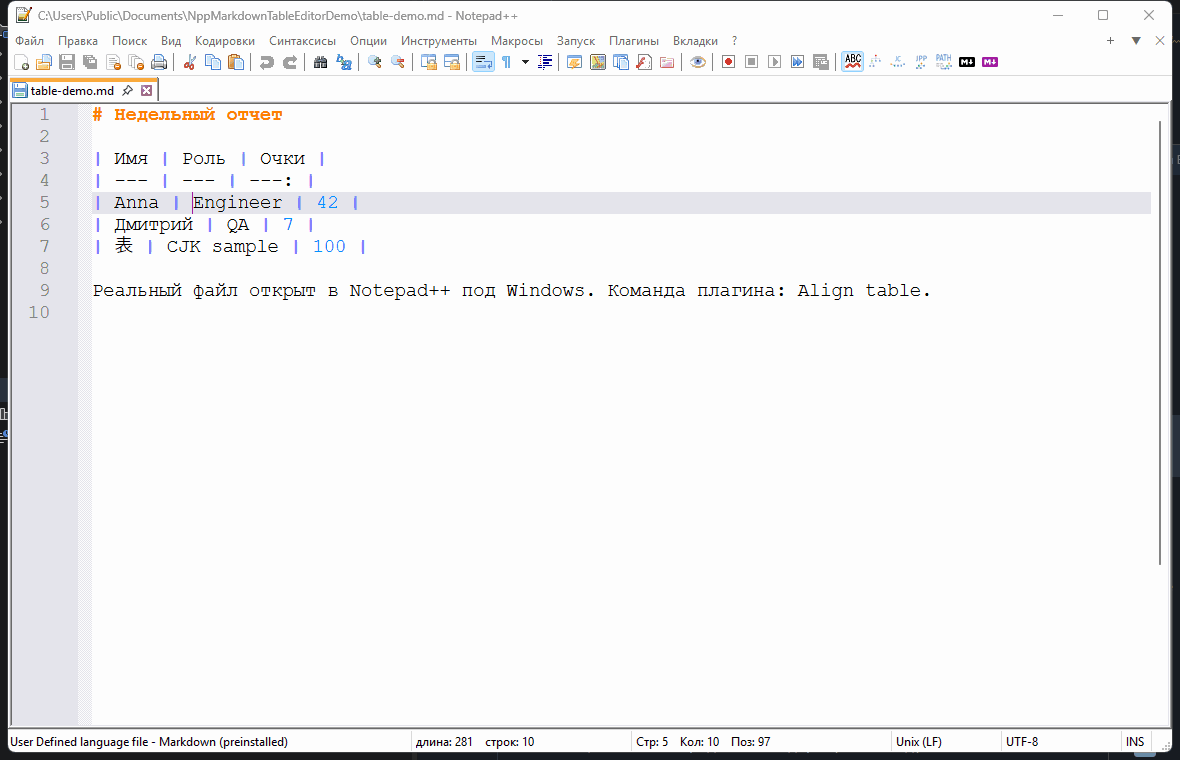Open the Document List panel icon
Screen dimensions: 1180x760
(x=621, y=62)
